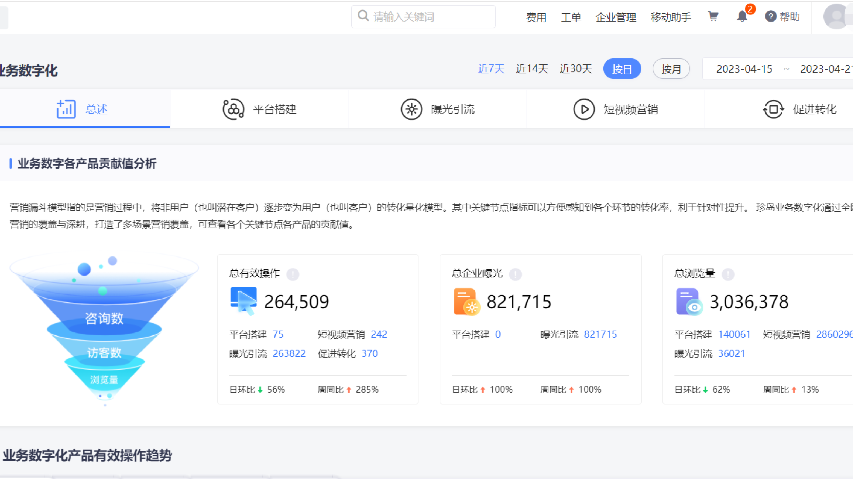Viewport: 853px width, 479px height.
Task: Open 曝光引流 value 263822 link
Action: point(289,353)
